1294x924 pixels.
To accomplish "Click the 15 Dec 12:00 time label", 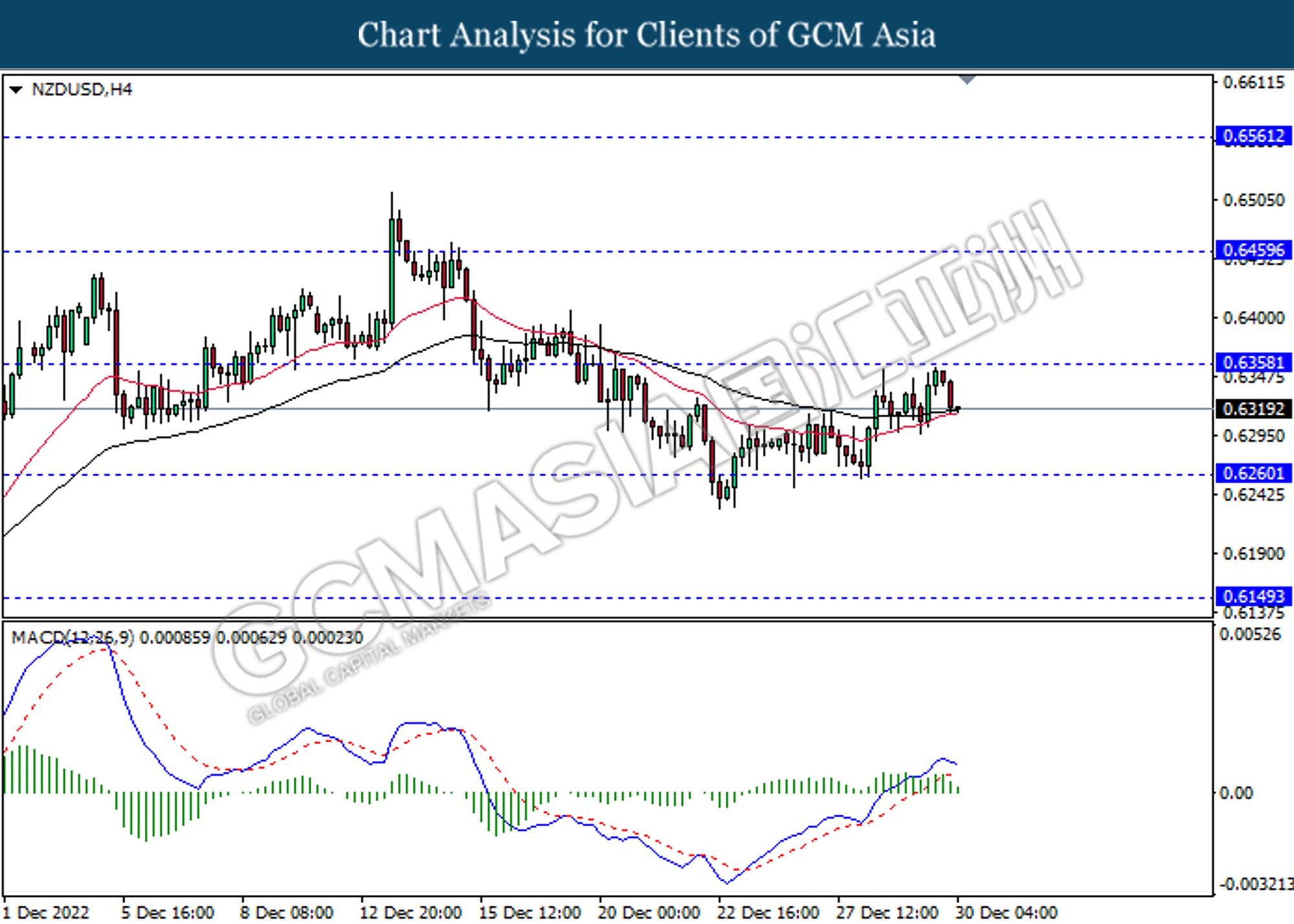I will pos(530,913).
